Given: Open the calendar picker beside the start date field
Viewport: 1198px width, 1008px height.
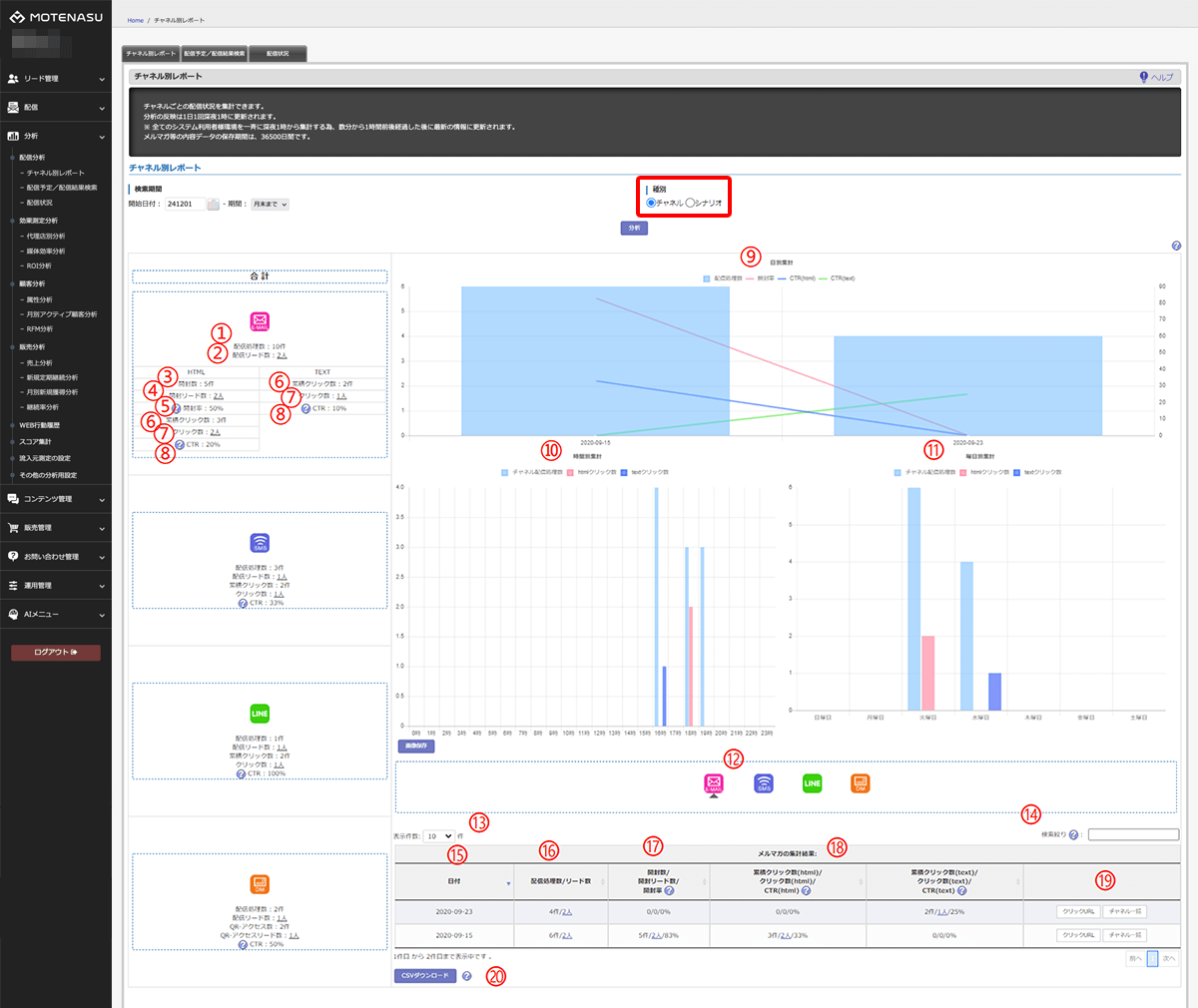Looking at the screenshot, I should (214, 205).
